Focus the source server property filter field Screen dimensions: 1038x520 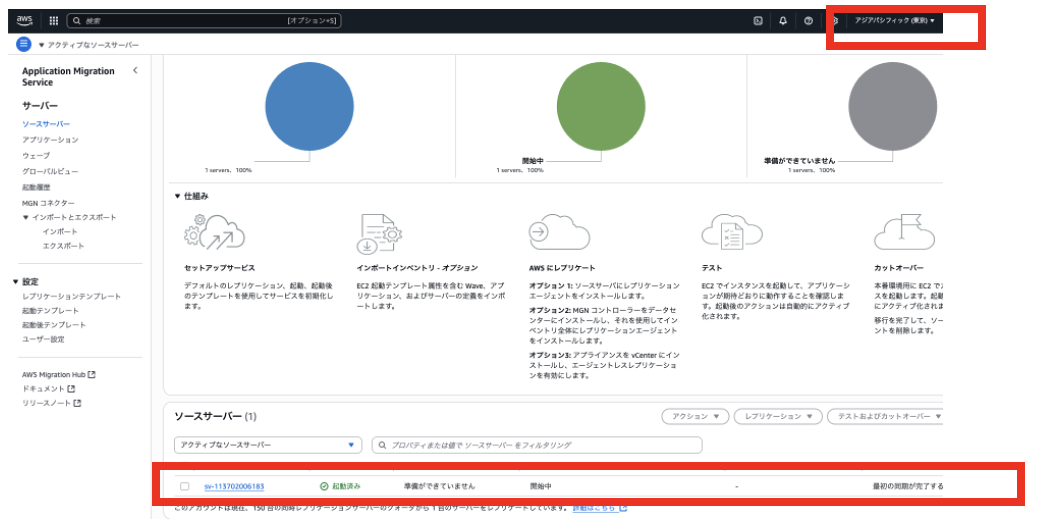click(537, 445)
